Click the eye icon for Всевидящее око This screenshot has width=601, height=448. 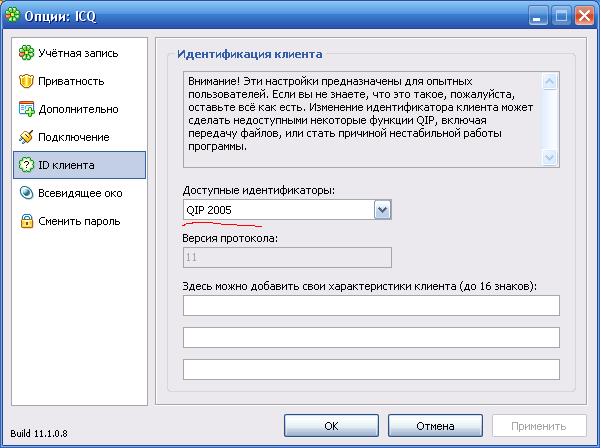(26, 193)
